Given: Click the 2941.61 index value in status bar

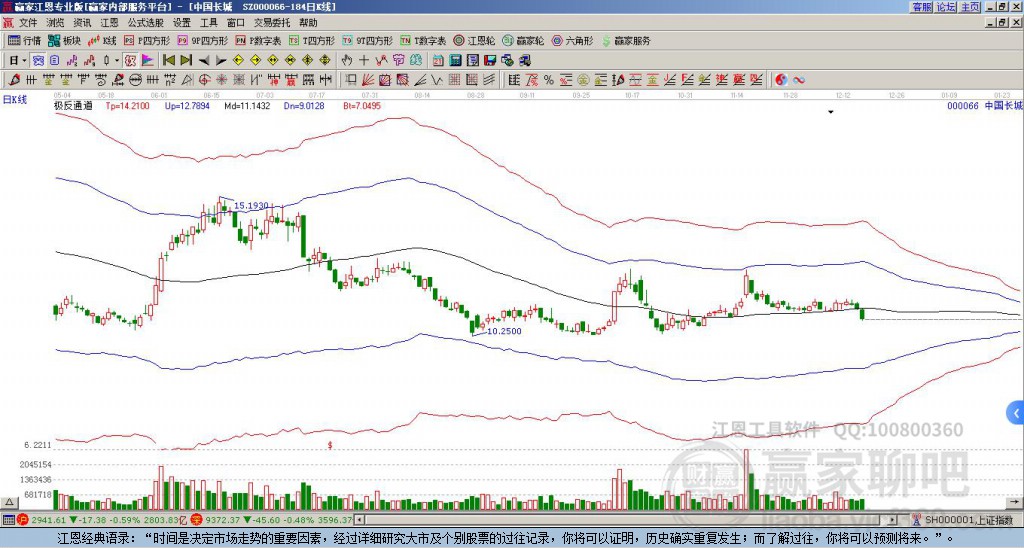Looking at the screenshot, I should point(48,520).
